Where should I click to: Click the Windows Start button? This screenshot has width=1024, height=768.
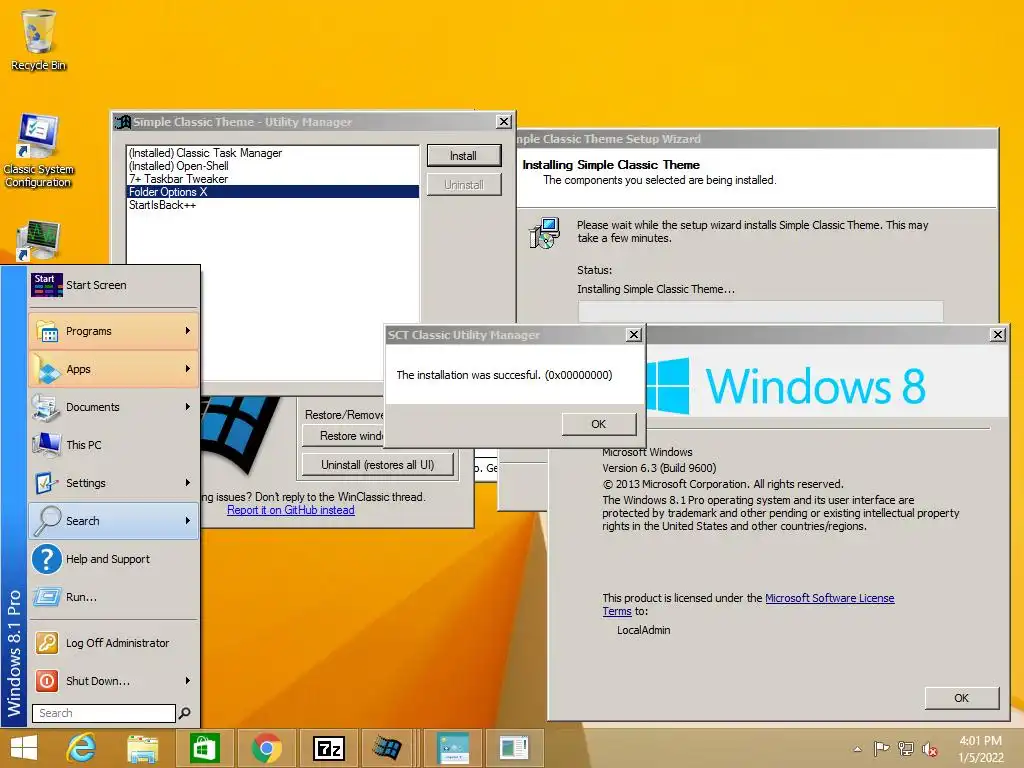[x=24, y=748]
